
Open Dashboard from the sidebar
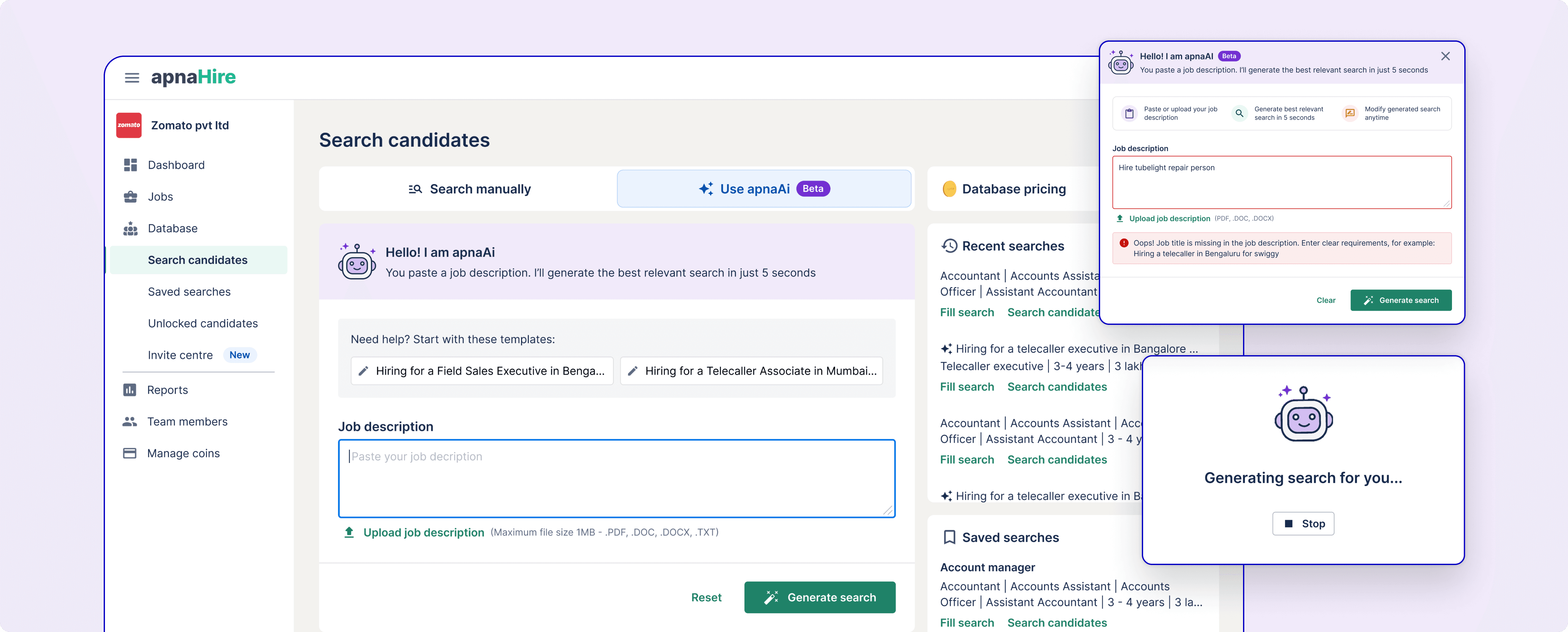[x=176, y=165]
